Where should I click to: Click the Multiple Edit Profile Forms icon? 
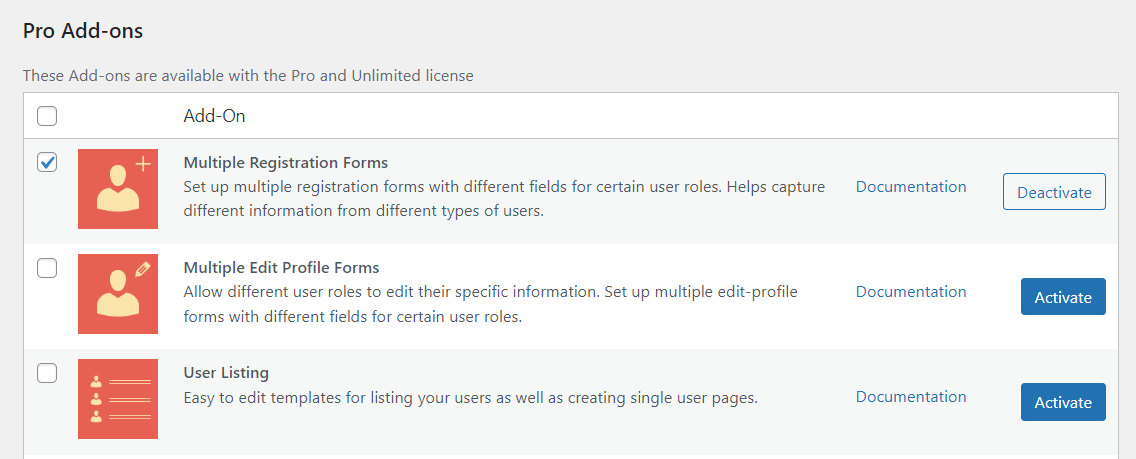(118, 294)
